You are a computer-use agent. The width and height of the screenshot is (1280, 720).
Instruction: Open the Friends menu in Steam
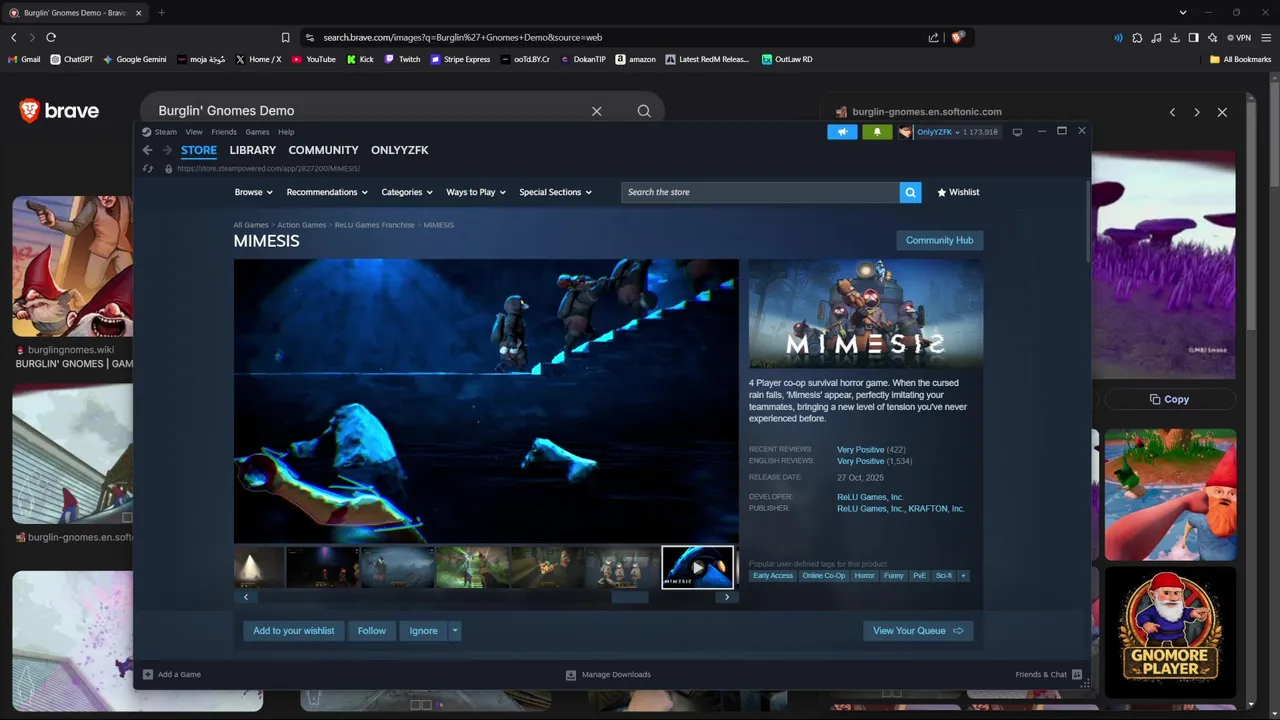(x=224, y=132)
